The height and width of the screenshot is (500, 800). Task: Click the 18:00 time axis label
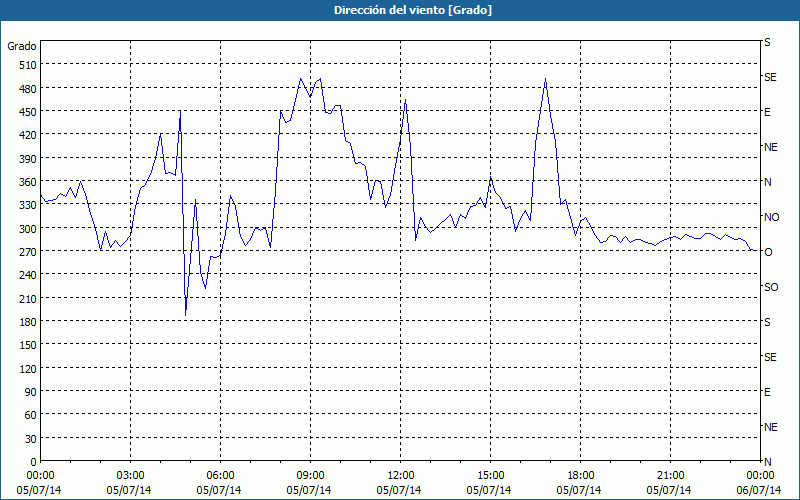tap(581, 476)
